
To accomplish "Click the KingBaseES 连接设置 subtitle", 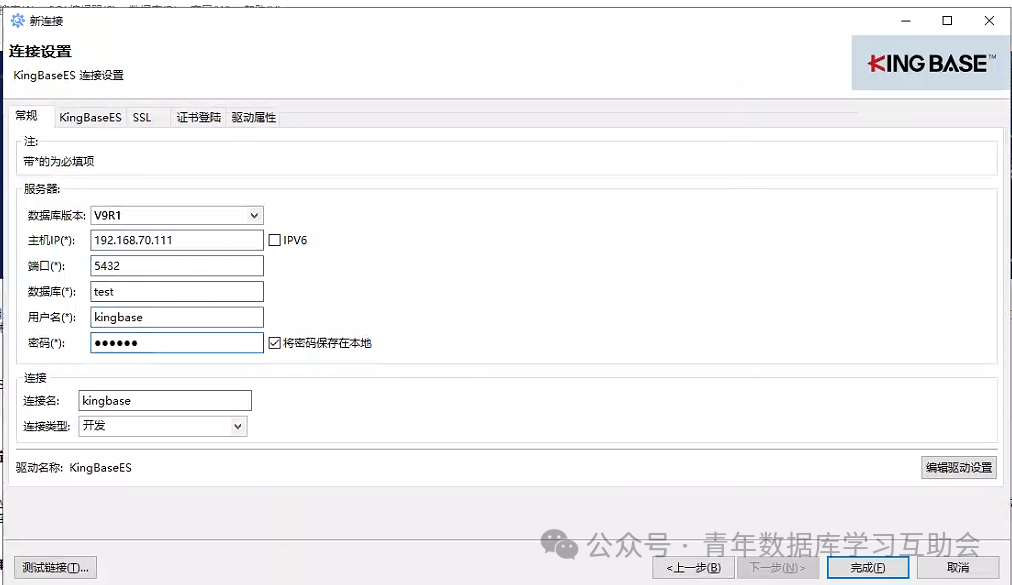I will 68,76.
